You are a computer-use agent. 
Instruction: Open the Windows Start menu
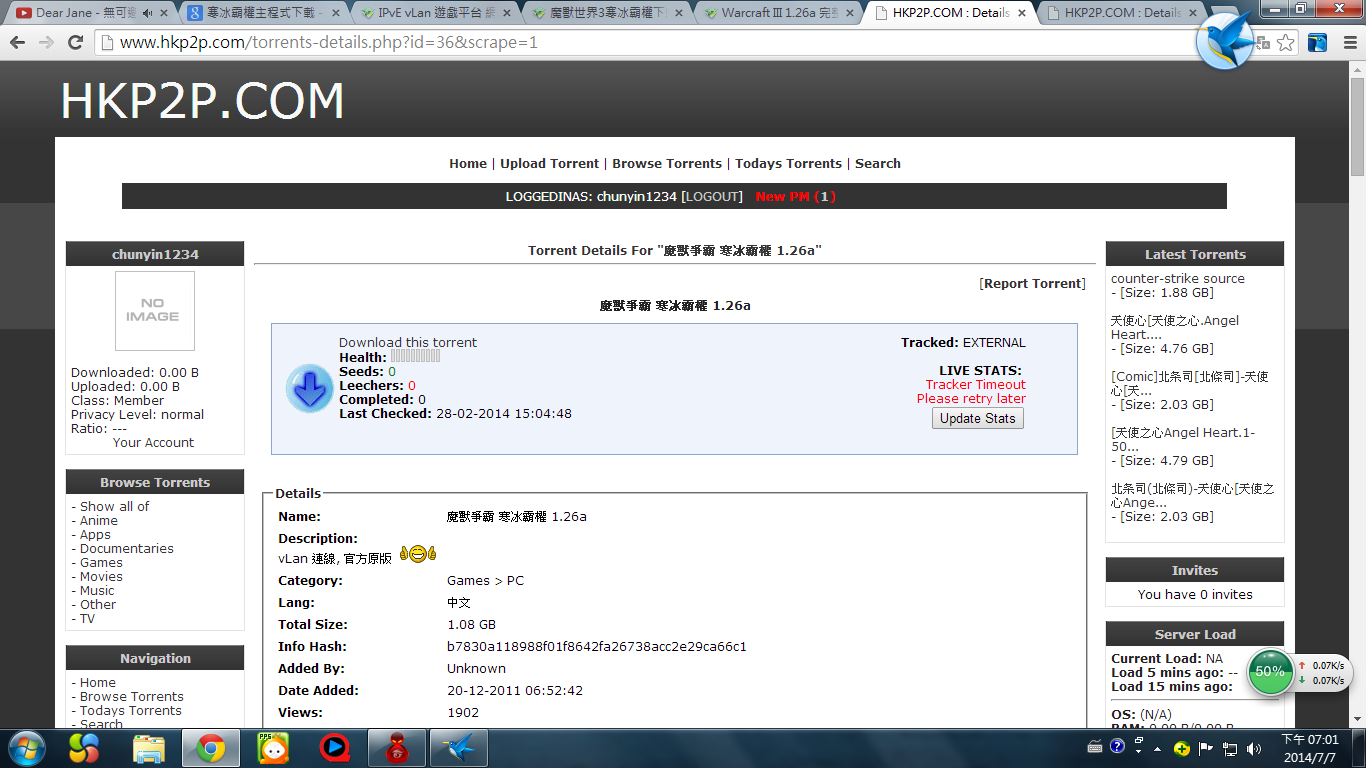25,747
